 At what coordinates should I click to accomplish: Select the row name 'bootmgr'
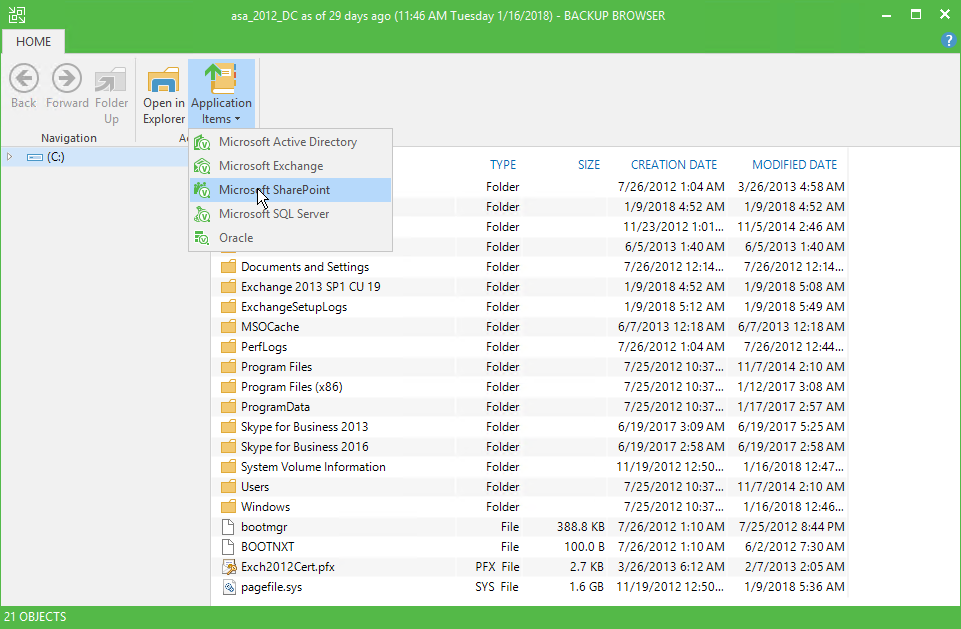[264, 527]
